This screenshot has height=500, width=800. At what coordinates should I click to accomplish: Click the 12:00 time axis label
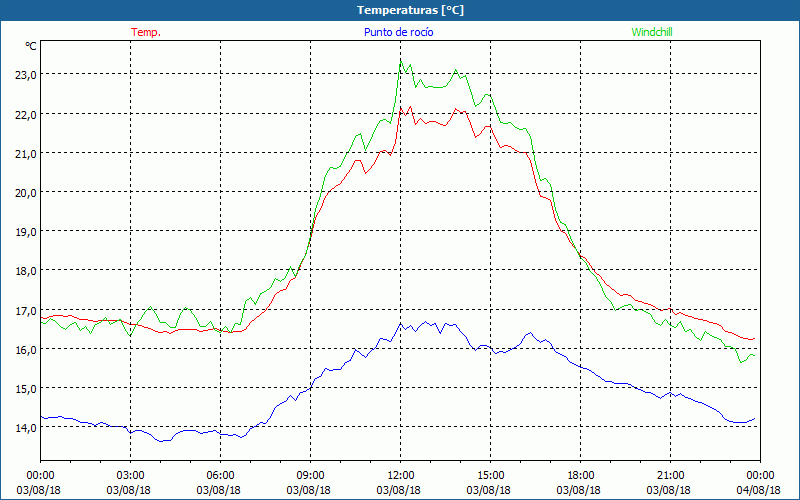(x=401, y=476)
